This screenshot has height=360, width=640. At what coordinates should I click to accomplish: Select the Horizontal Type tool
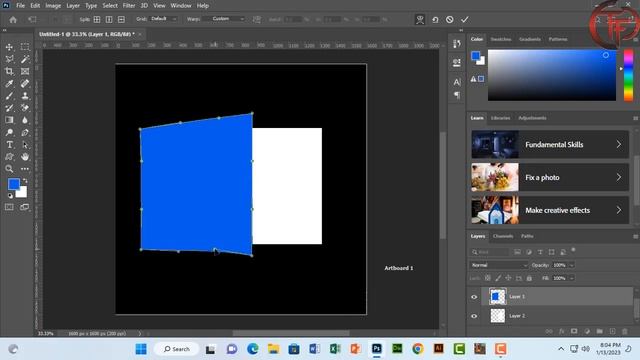[x=9, y=144]
